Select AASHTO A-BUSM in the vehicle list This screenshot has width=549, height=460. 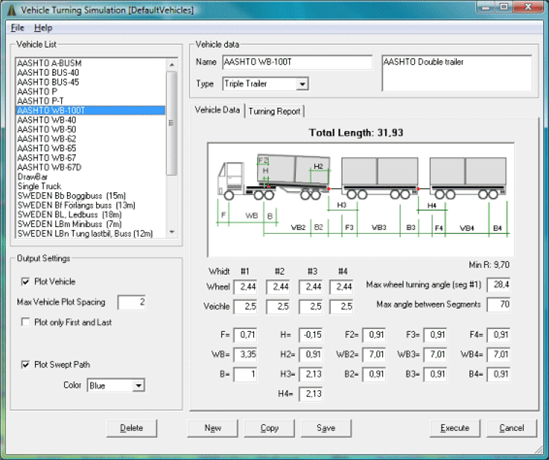(91, 63)
